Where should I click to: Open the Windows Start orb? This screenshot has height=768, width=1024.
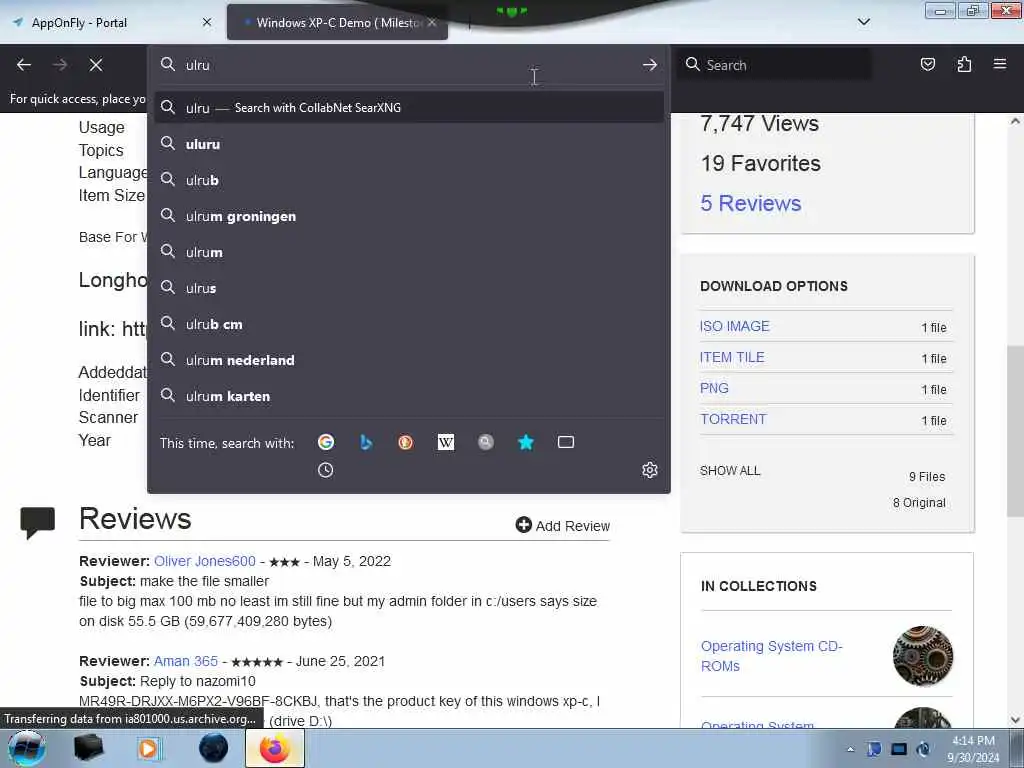point(27,748)
